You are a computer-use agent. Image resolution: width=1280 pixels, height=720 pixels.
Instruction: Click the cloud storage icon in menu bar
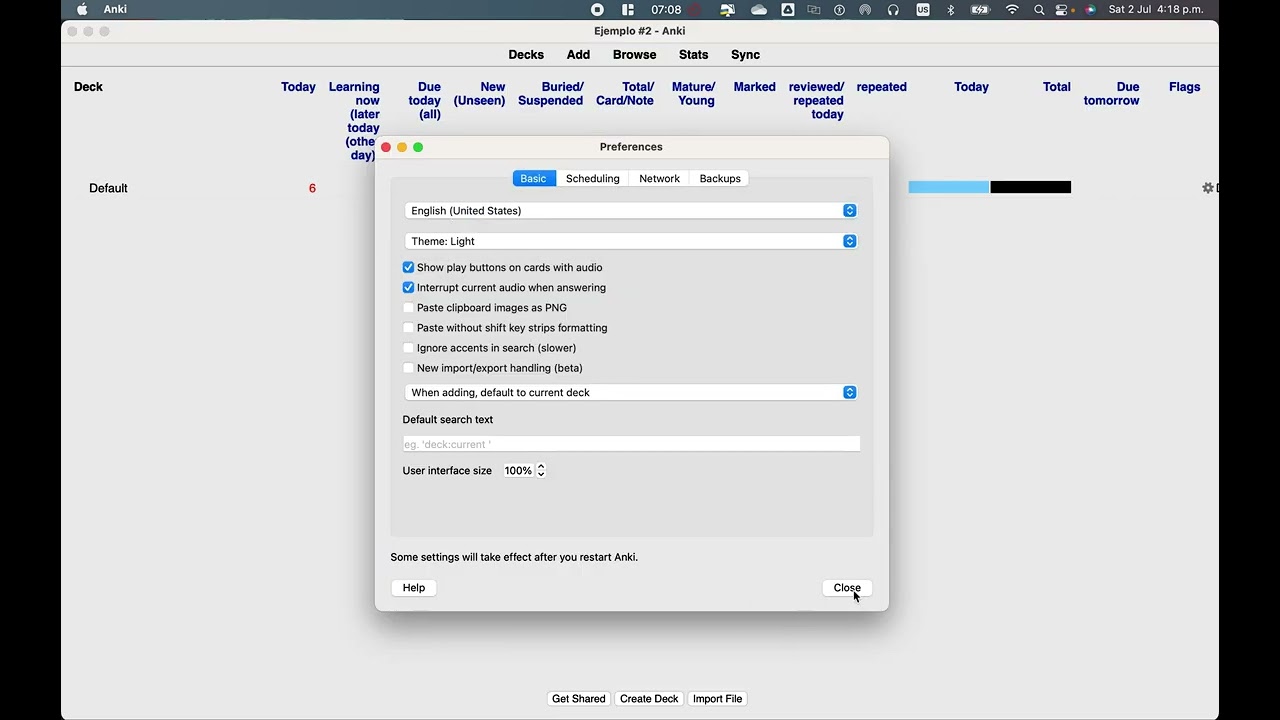(759, 10)
